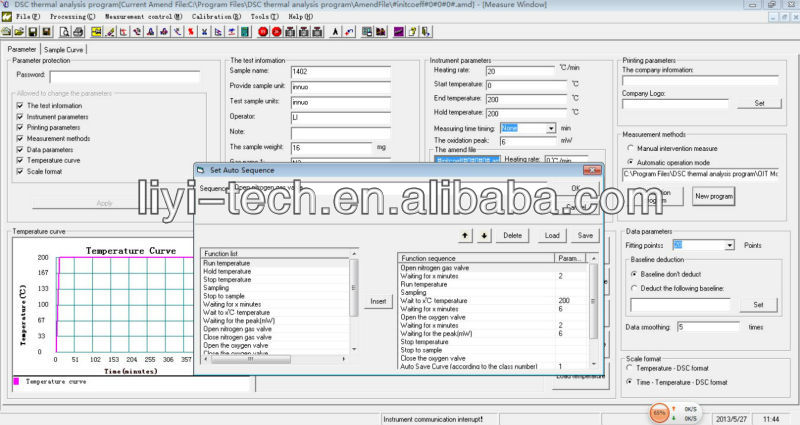Select 'Baseline don't deduct' radio button
Screen dimensions: 800x425
coord(634,274)
